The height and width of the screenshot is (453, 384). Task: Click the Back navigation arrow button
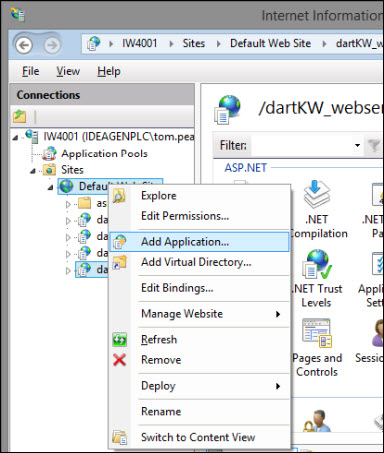[x=24, y=45]
